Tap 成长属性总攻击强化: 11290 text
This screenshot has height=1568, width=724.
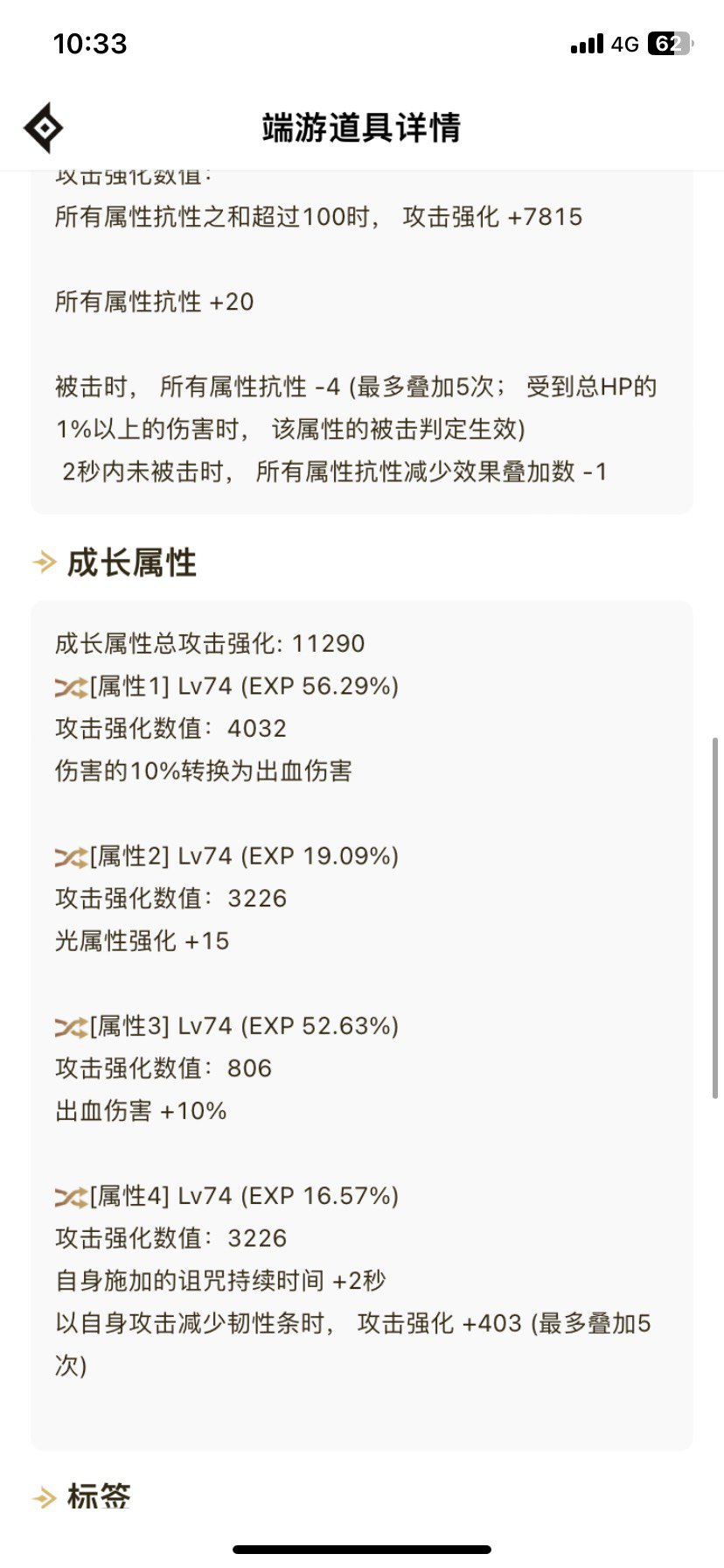(x=210, y=644)
